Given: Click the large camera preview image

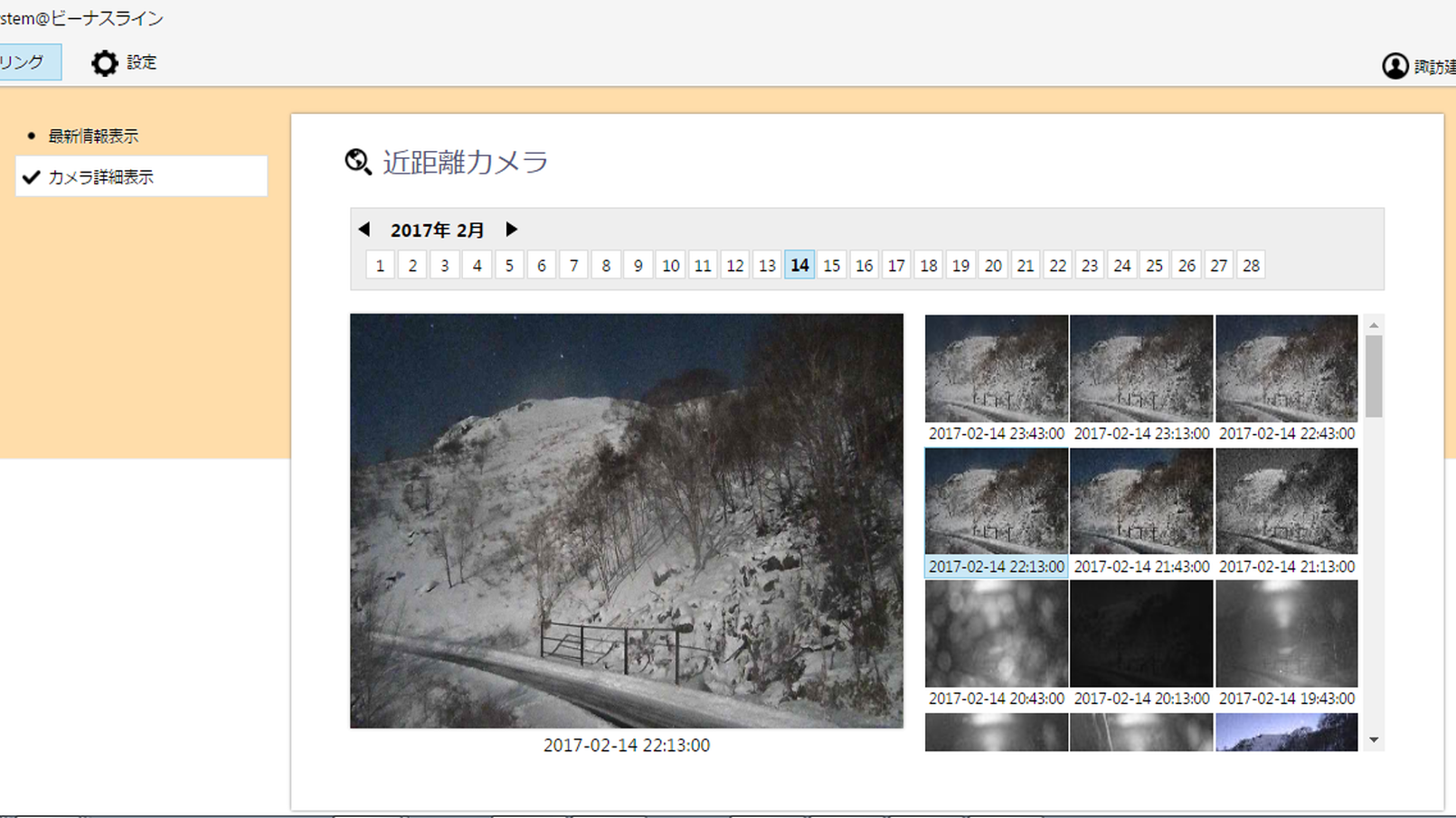Looking at the screenshot, I should [x=626, y=521].
